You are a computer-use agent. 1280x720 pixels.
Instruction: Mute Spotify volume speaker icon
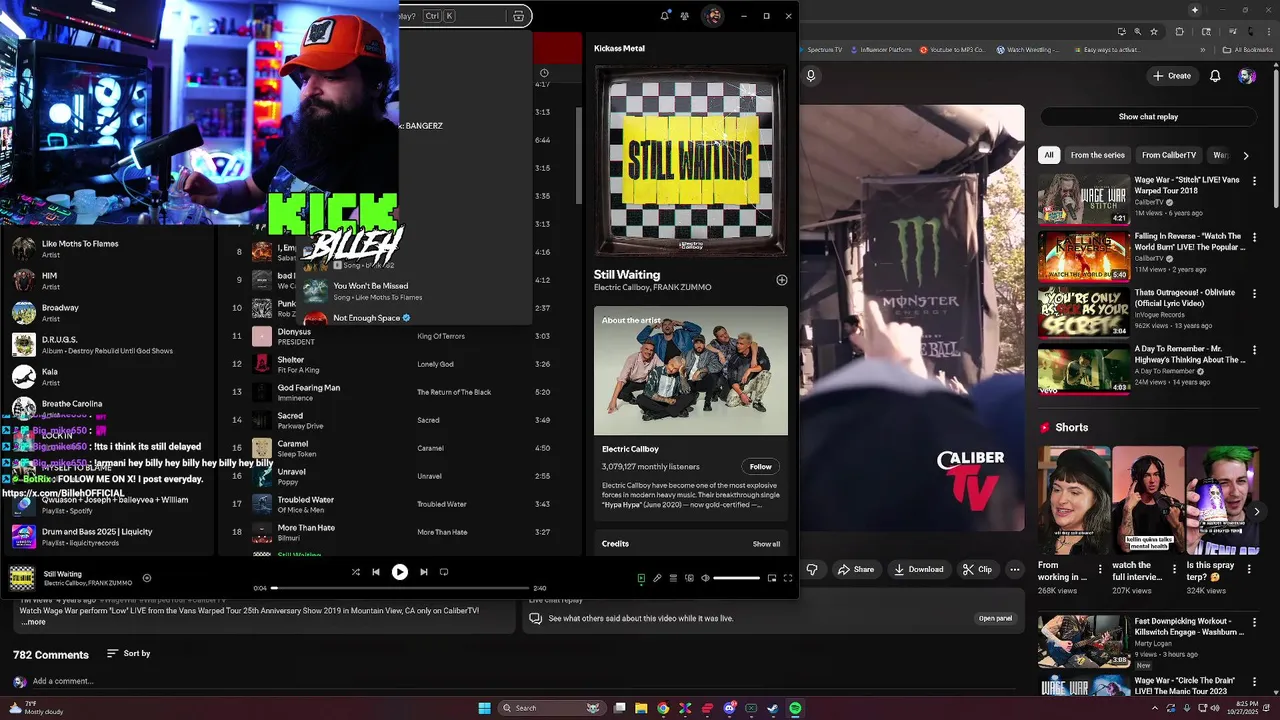pyautogui.click(x=705, y=578)
